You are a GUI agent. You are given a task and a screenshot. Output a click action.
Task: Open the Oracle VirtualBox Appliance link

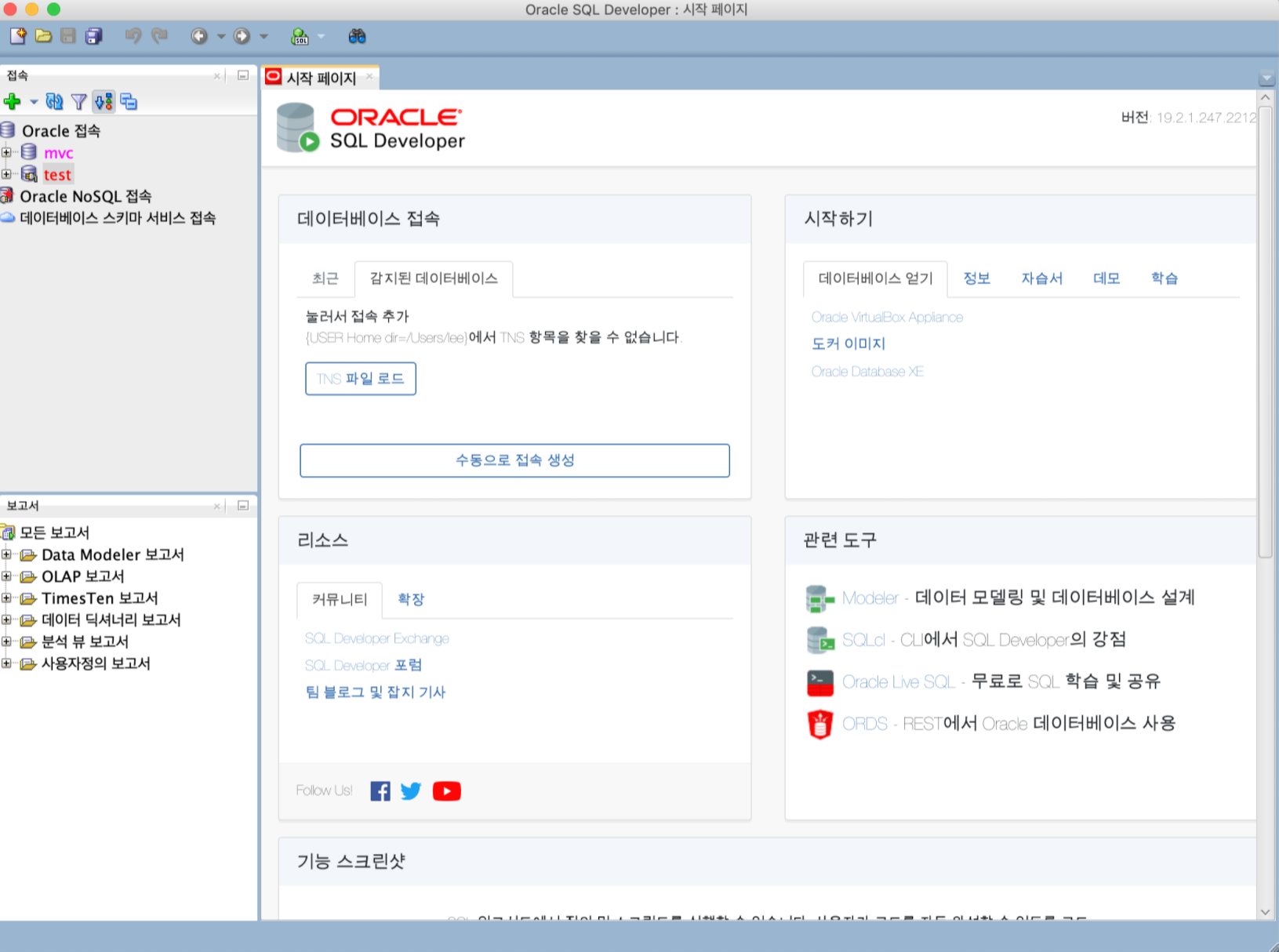pos(887,318)
